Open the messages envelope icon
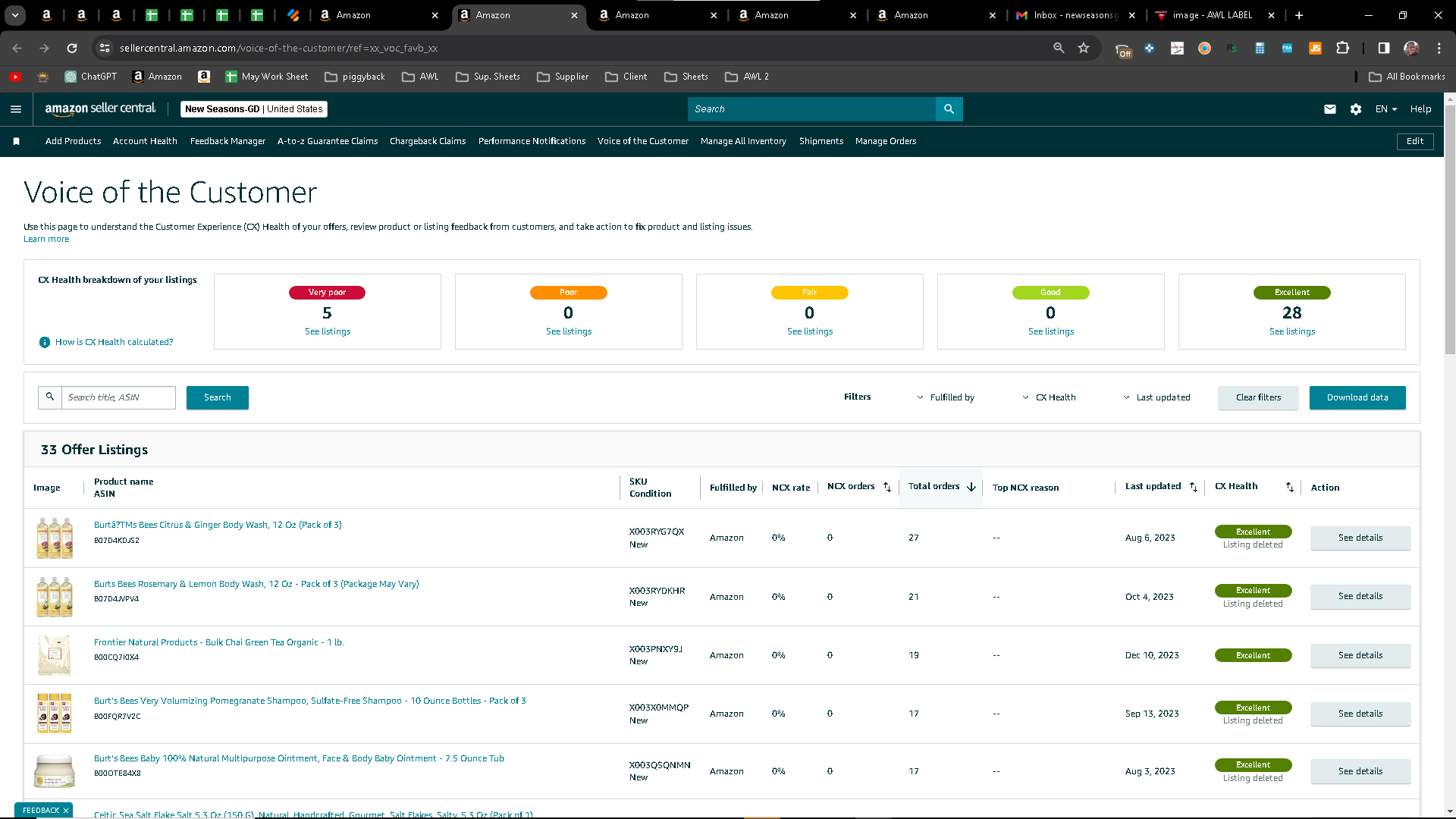The height and width of the screenshot is (819, 1456). (1330, 109)
